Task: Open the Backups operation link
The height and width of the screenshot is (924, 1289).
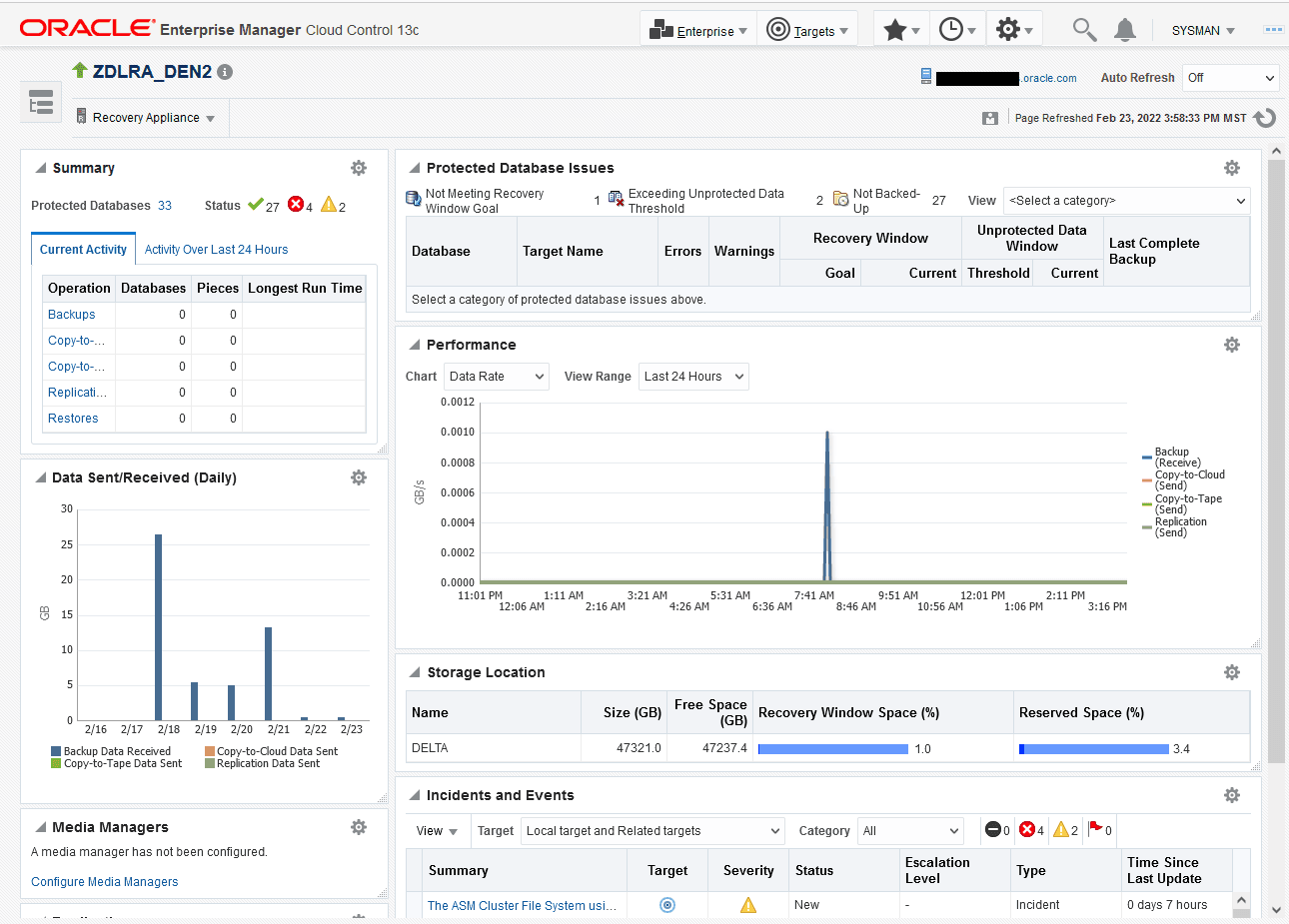Action: [x=72, y=315]
